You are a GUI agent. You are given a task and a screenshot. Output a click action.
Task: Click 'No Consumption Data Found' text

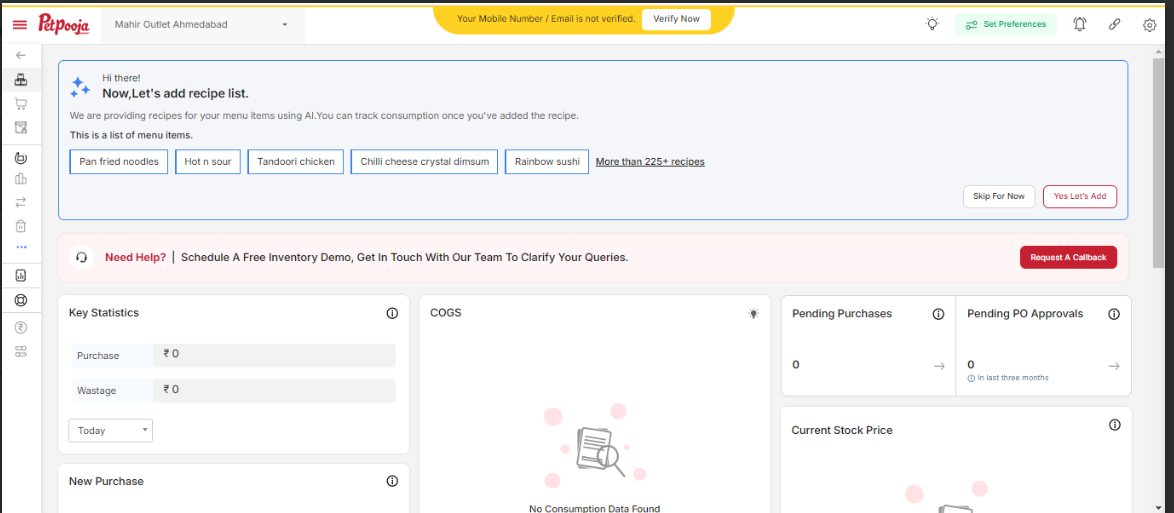594,509
